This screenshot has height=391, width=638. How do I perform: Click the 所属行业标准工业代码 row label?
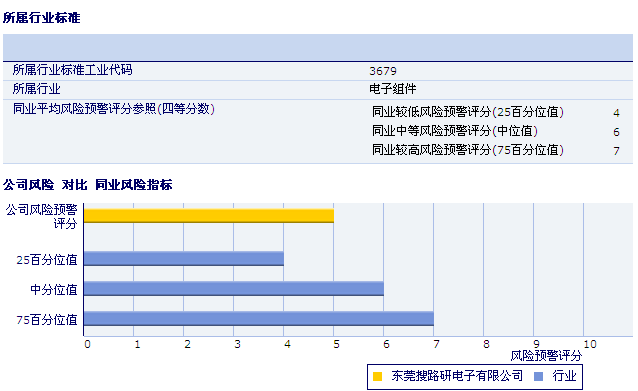pyautogui.click(x=72, y=70)
